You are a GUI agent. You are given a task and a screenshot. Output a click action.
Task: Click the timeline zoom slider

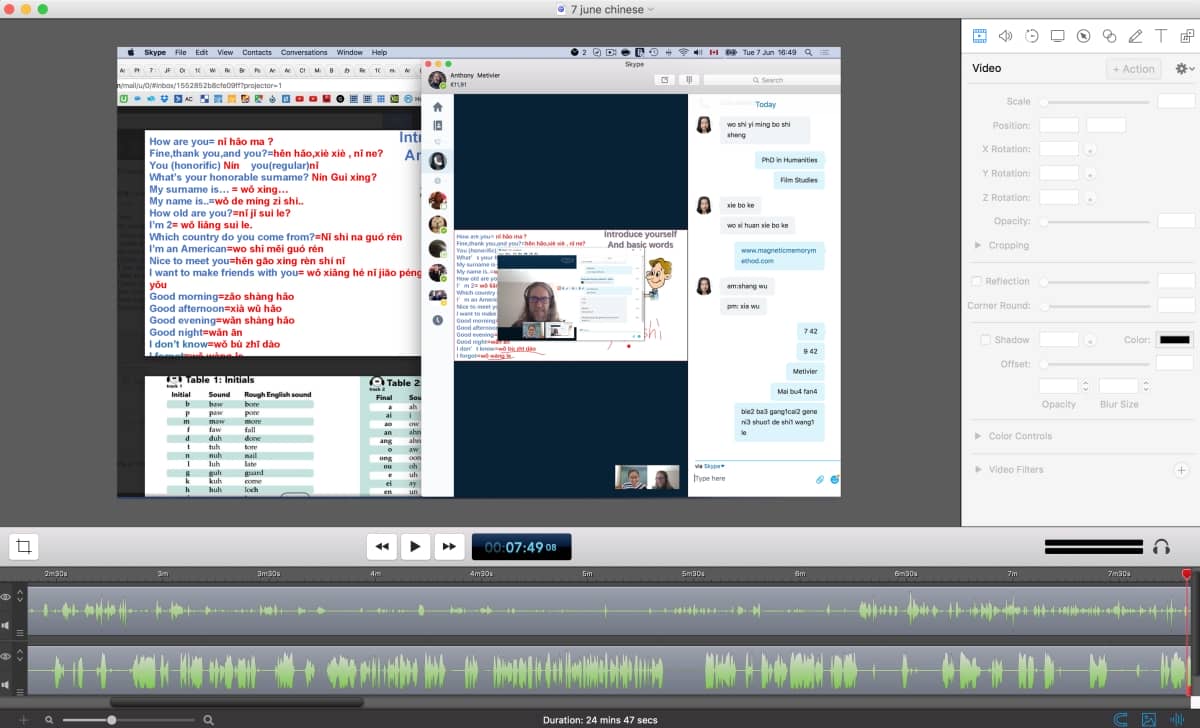click(110, 718)
